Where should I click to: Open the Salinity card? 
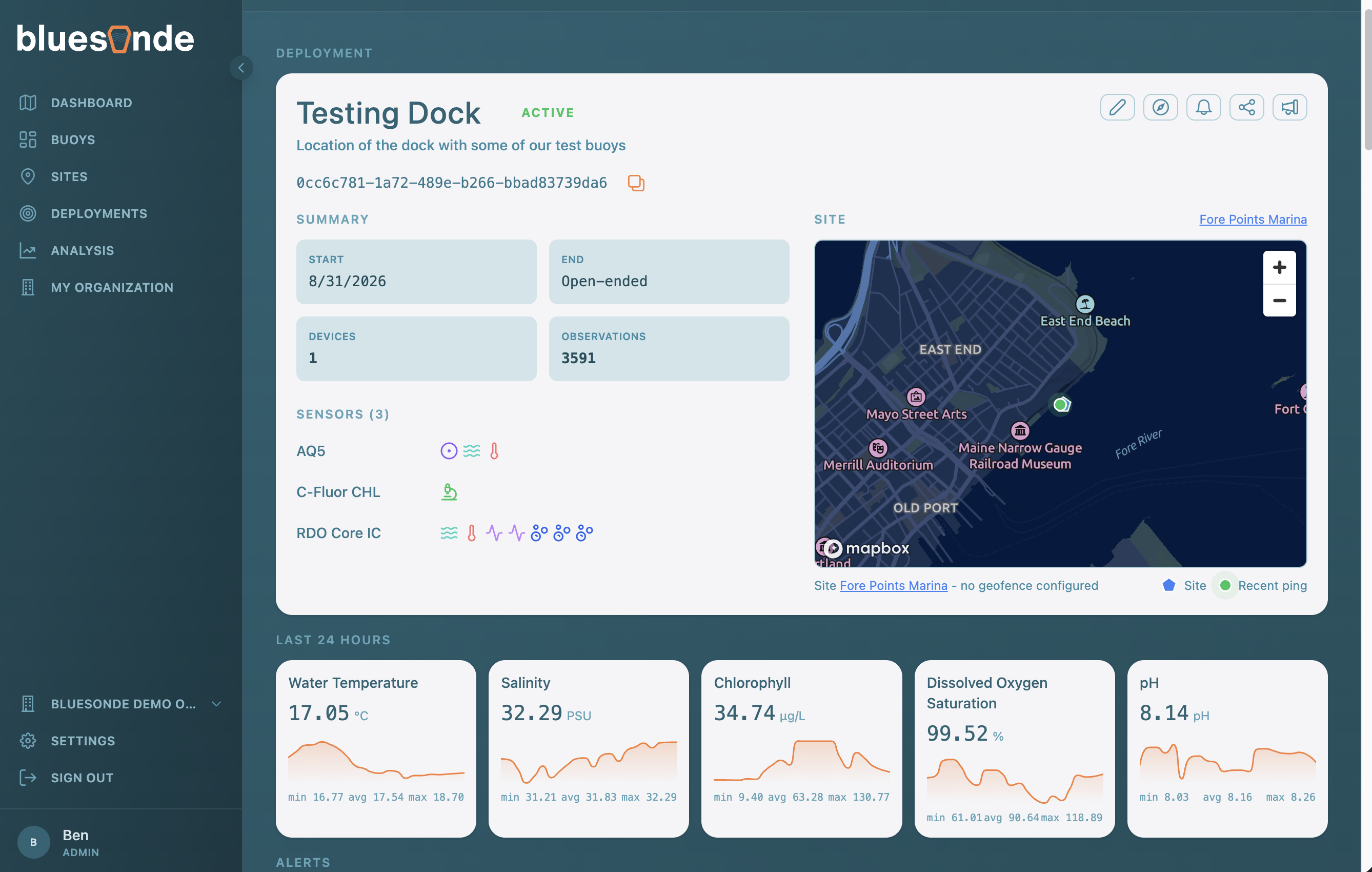589,748
